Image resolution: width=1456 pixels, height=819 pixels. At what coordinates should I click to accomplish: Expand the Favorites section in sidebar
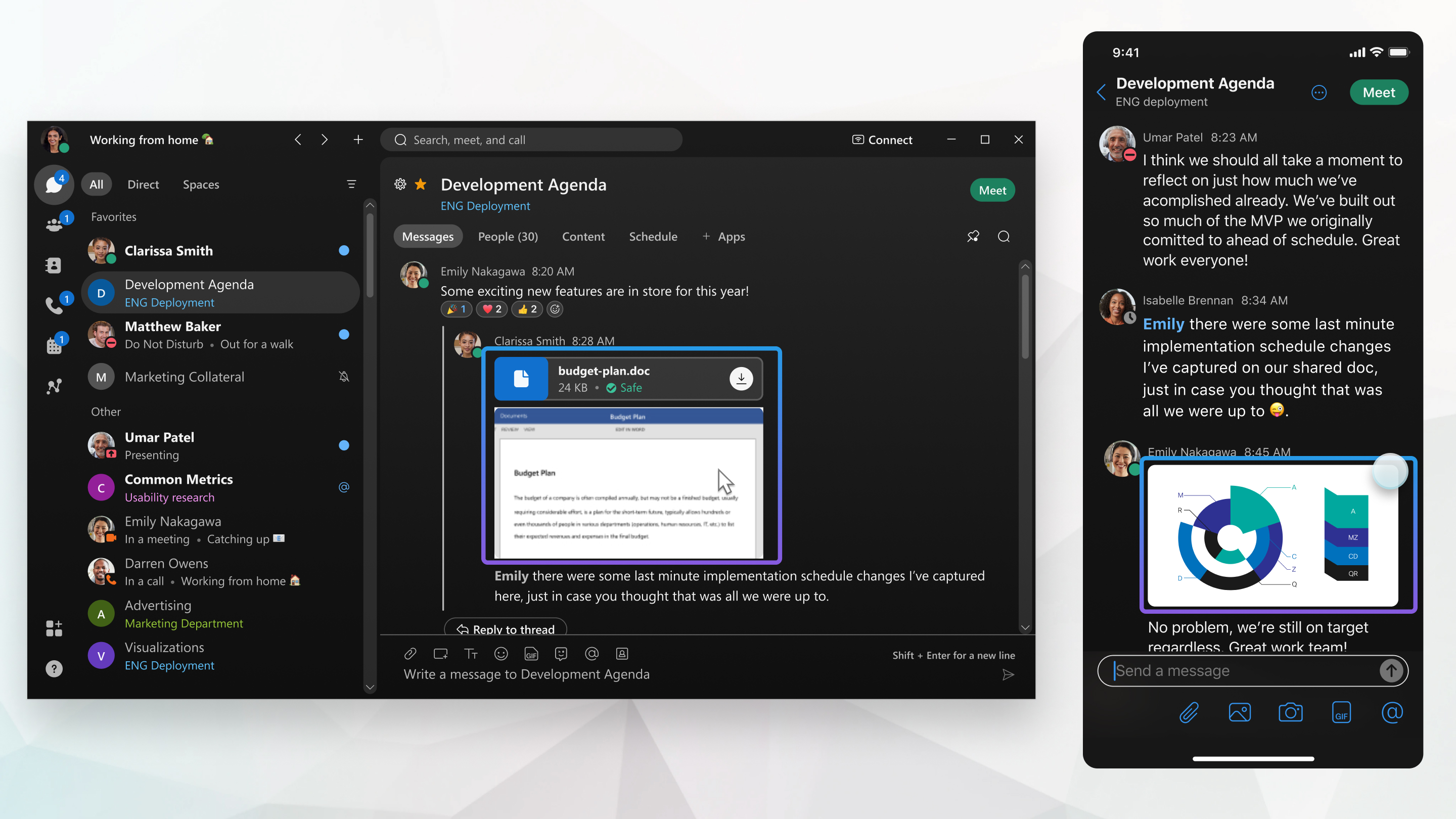[x=114, y=216]
